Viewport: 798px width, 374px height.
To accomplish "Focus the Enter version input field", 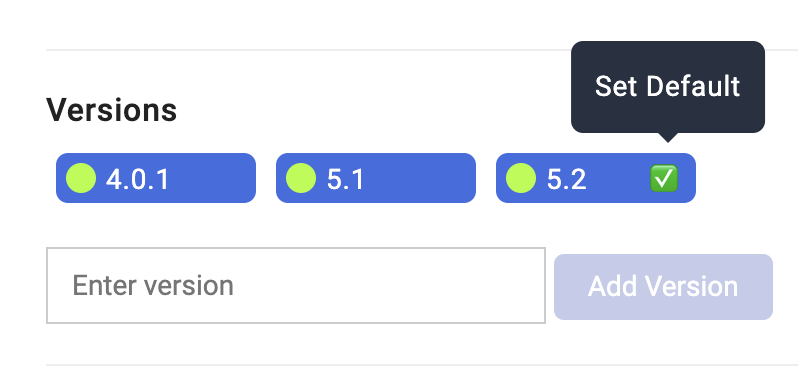I will pos(296,285).
